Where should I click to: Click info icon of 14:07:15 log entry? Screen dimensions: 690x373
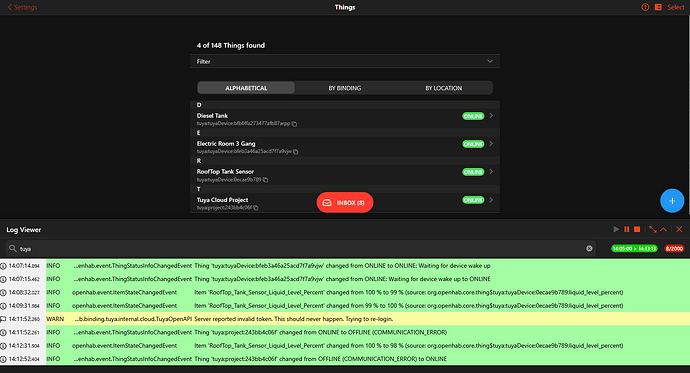(3, 279)
